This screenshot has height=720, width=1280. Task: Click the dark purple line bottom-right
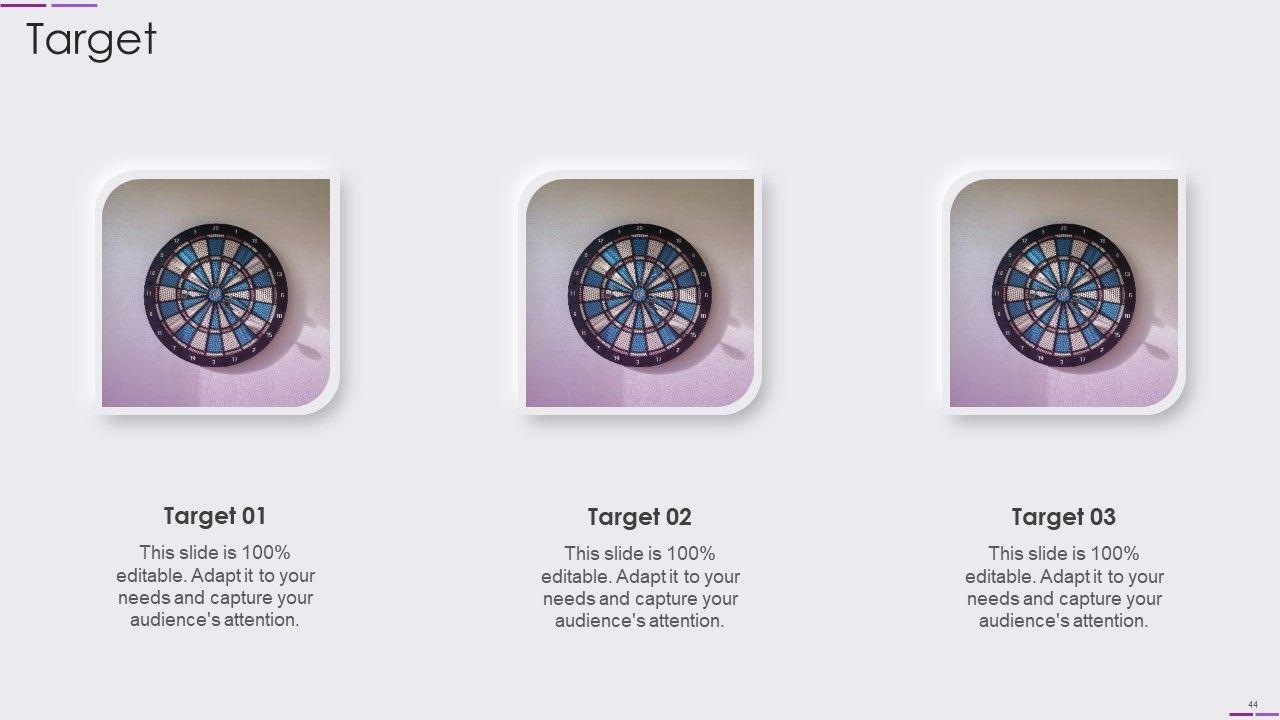pos(1241,714)
